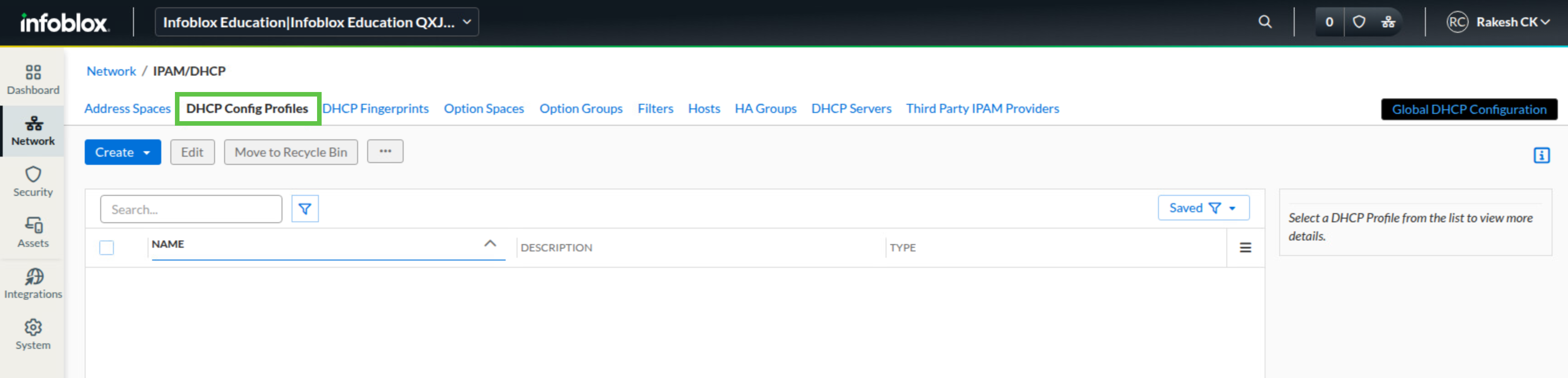The height and width of the screenshot is (378, 1568).
Task: Click Move to Recycle Bin button
Action: click(291, 152)
